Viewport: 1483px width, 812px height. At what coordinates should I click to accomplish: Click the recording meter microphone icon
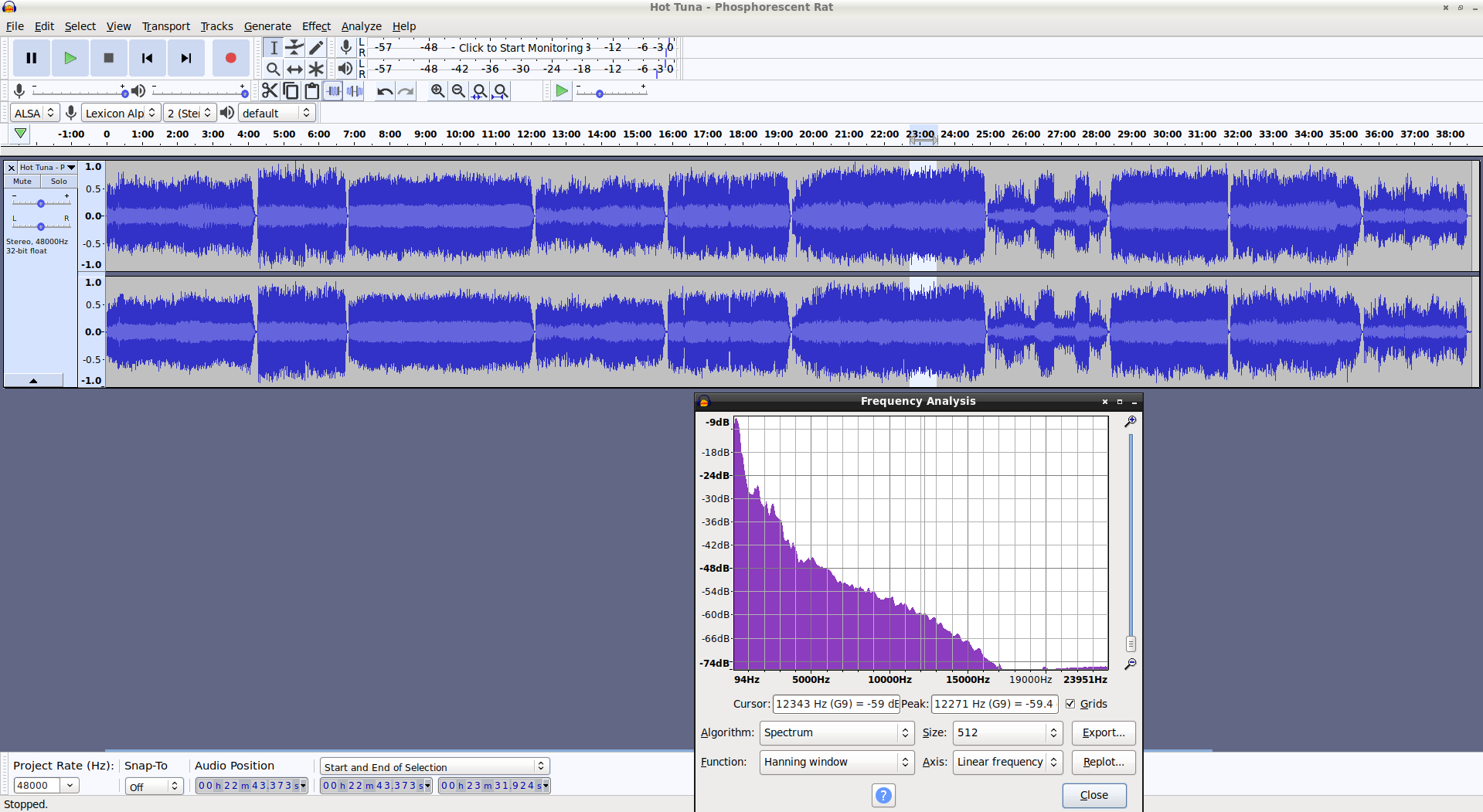click(346, 47)
